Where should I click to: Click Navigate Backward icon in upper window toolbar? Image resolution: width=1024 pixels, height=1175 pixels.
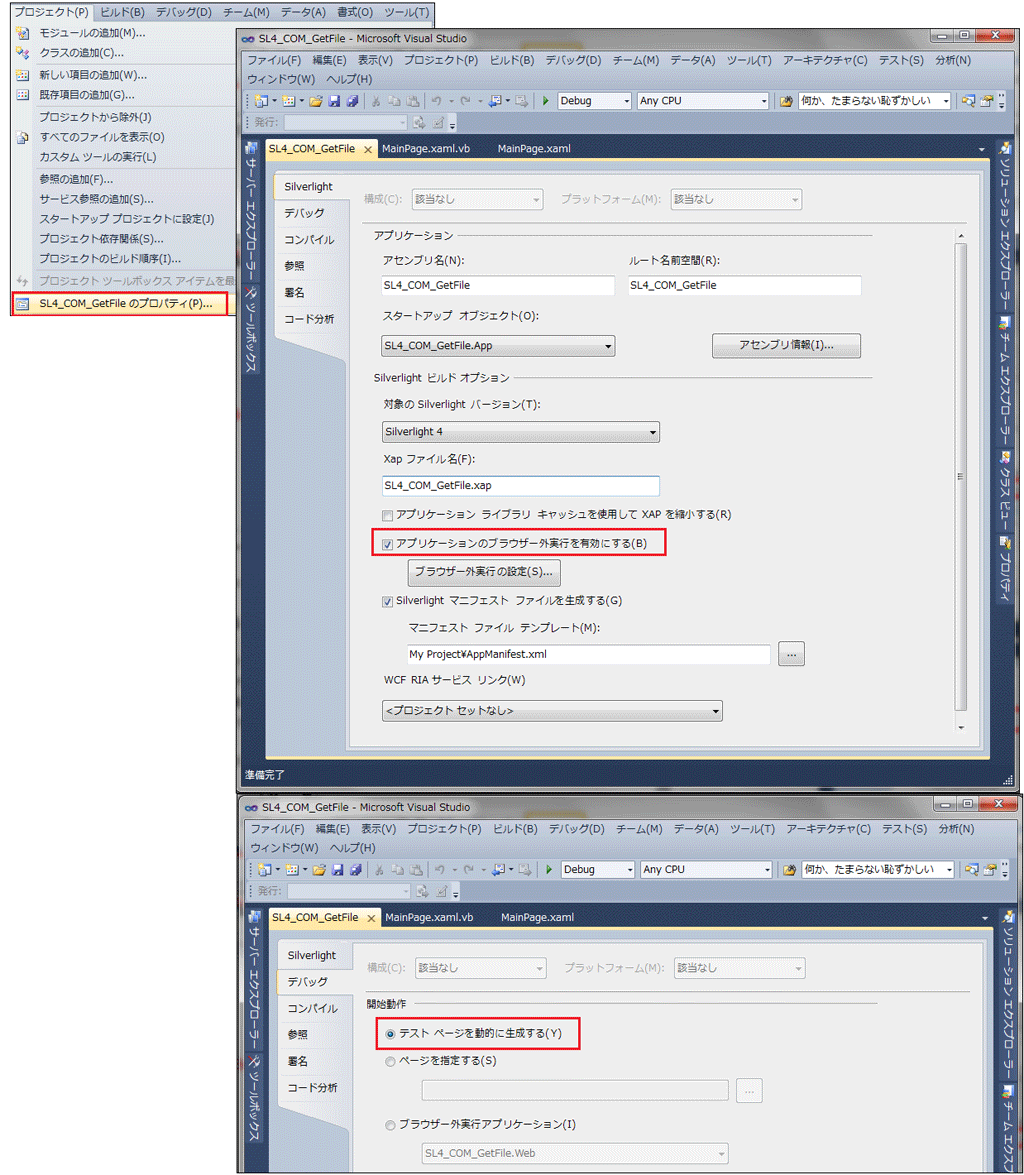click(496, 101)
